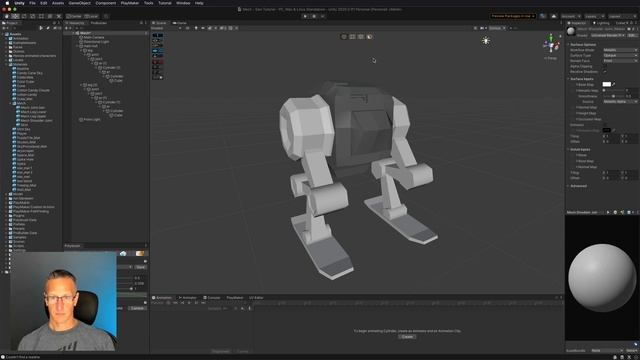Click the animation record button

[168, 303]
